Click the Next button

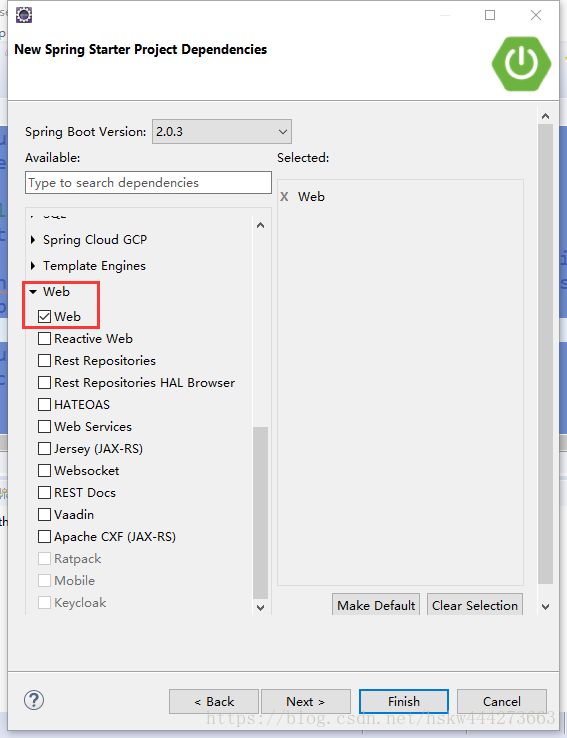(306, 701)
